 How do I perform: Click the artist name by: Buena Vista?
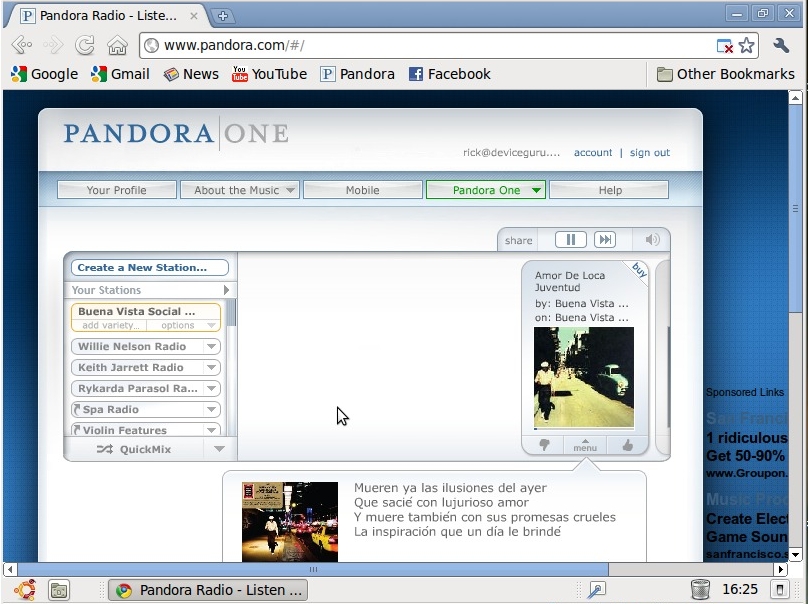(582, 304)
